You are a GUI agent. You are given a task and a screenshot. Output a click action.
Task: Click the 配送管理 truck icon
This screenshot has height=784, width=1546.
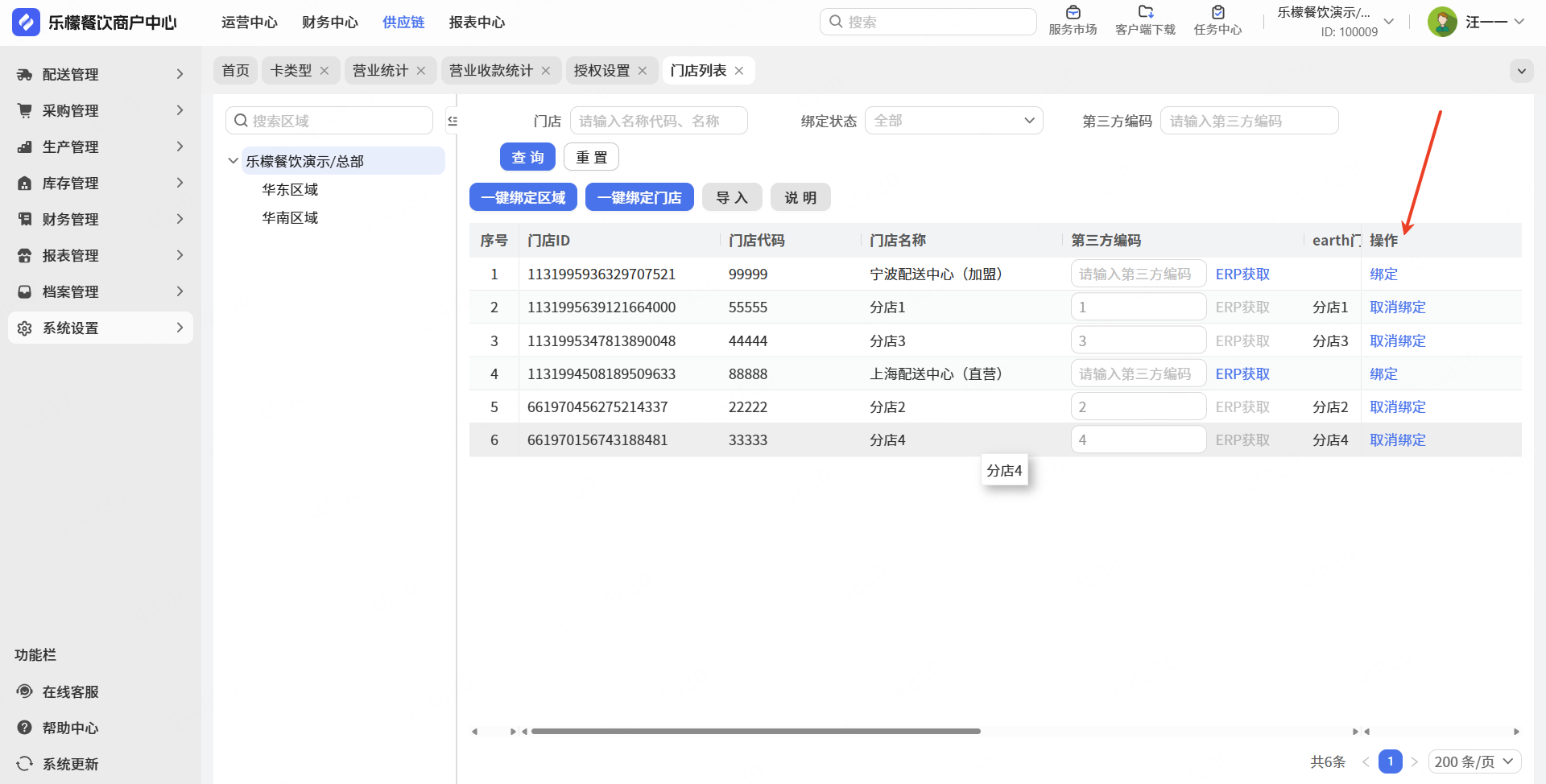coord(25,74)
